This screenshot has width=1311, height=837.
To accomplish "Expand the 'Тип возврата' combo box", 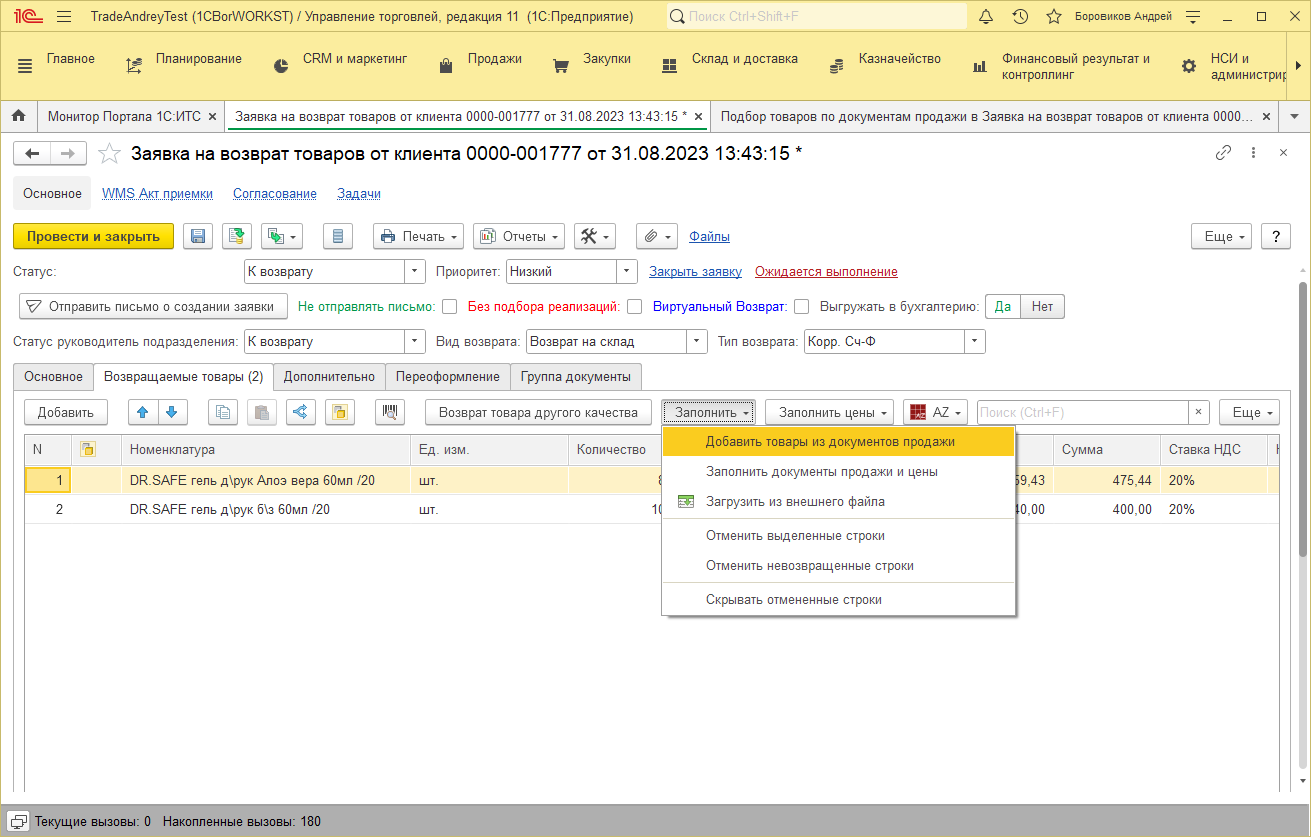I will (975, 341).
